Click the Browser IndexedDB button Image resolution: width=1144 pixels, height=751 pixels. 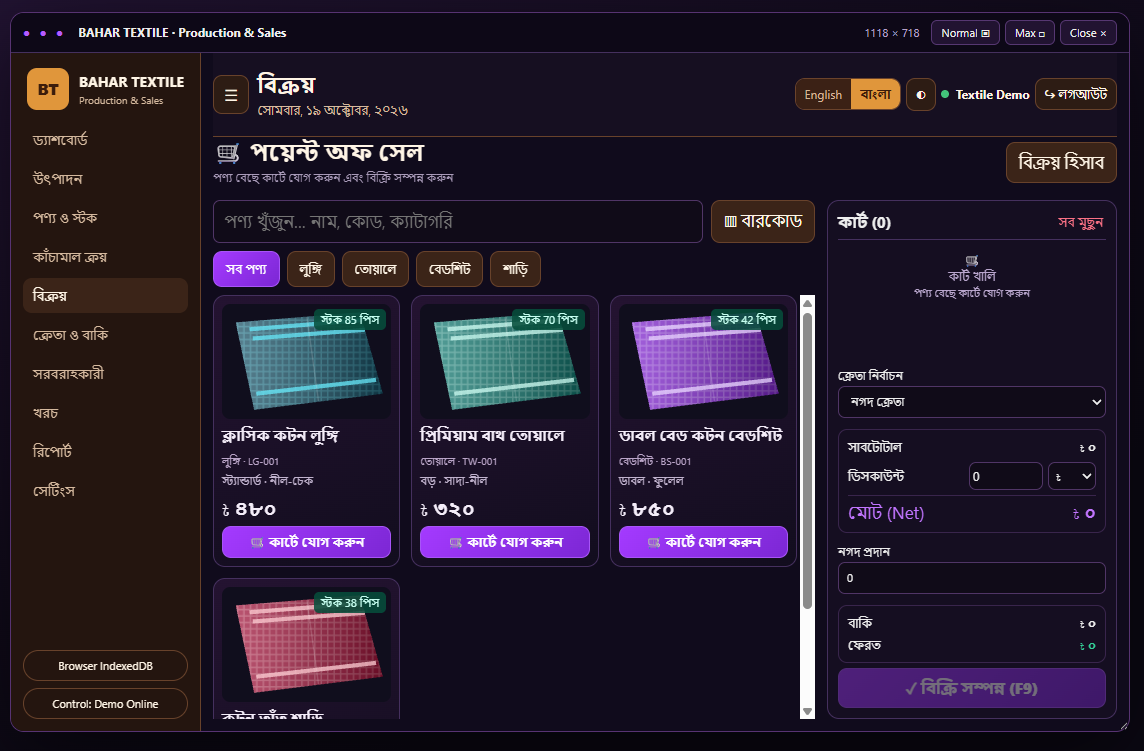[105, 666]
